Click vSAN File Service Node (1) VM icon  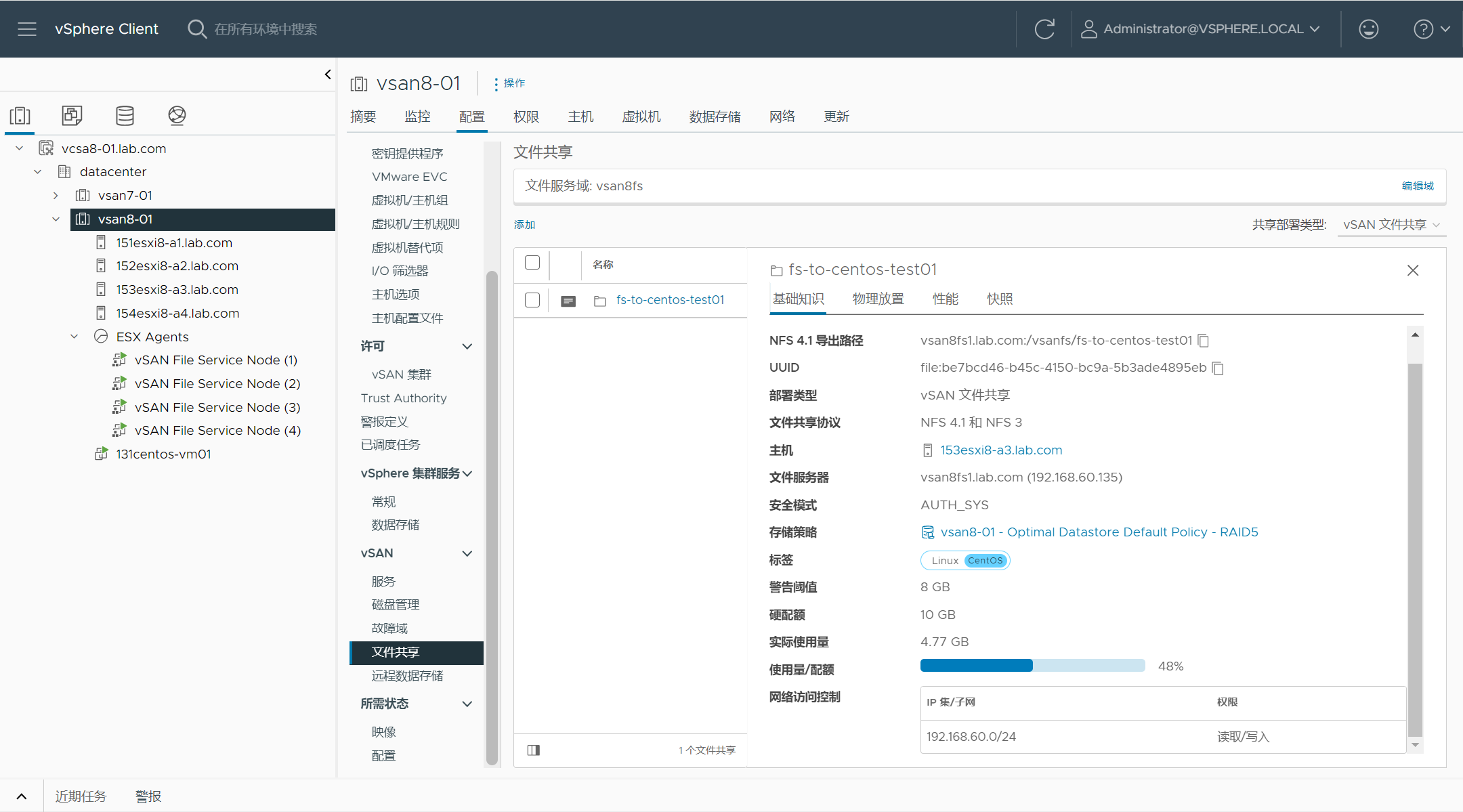pos(119,360)
